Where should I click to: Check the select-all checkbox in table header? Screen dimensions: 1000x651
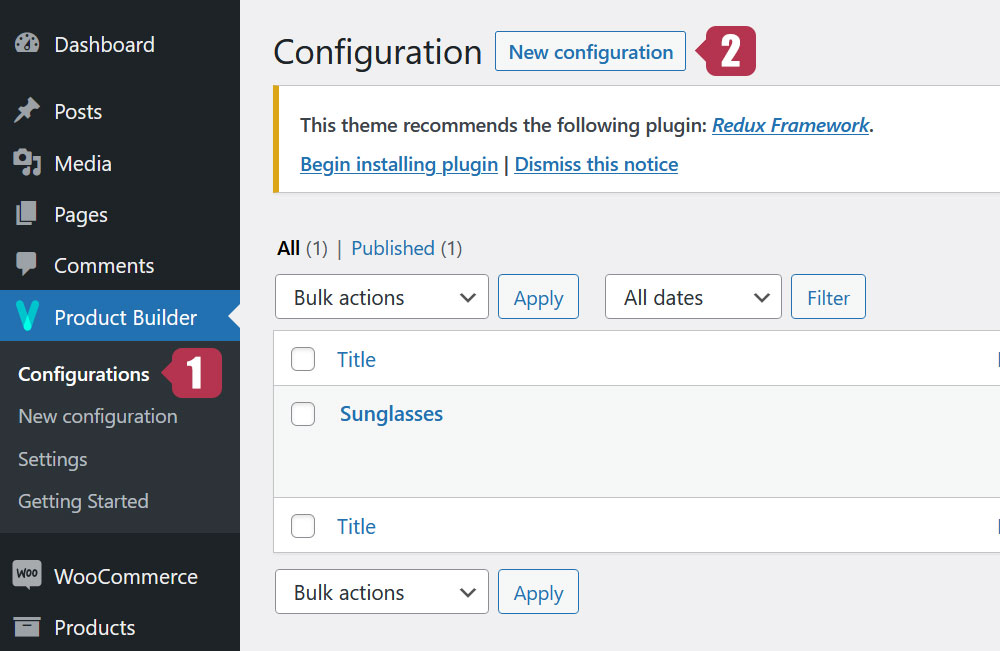[x=303, y=359]
